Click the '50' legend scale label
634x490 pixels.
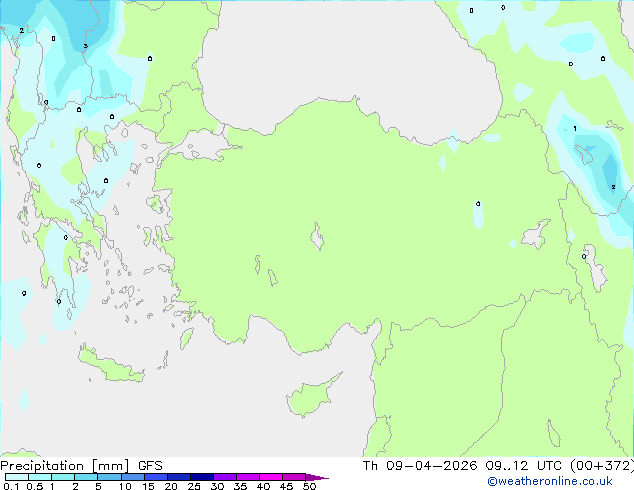pyautogui.click(x=309, y=486)
